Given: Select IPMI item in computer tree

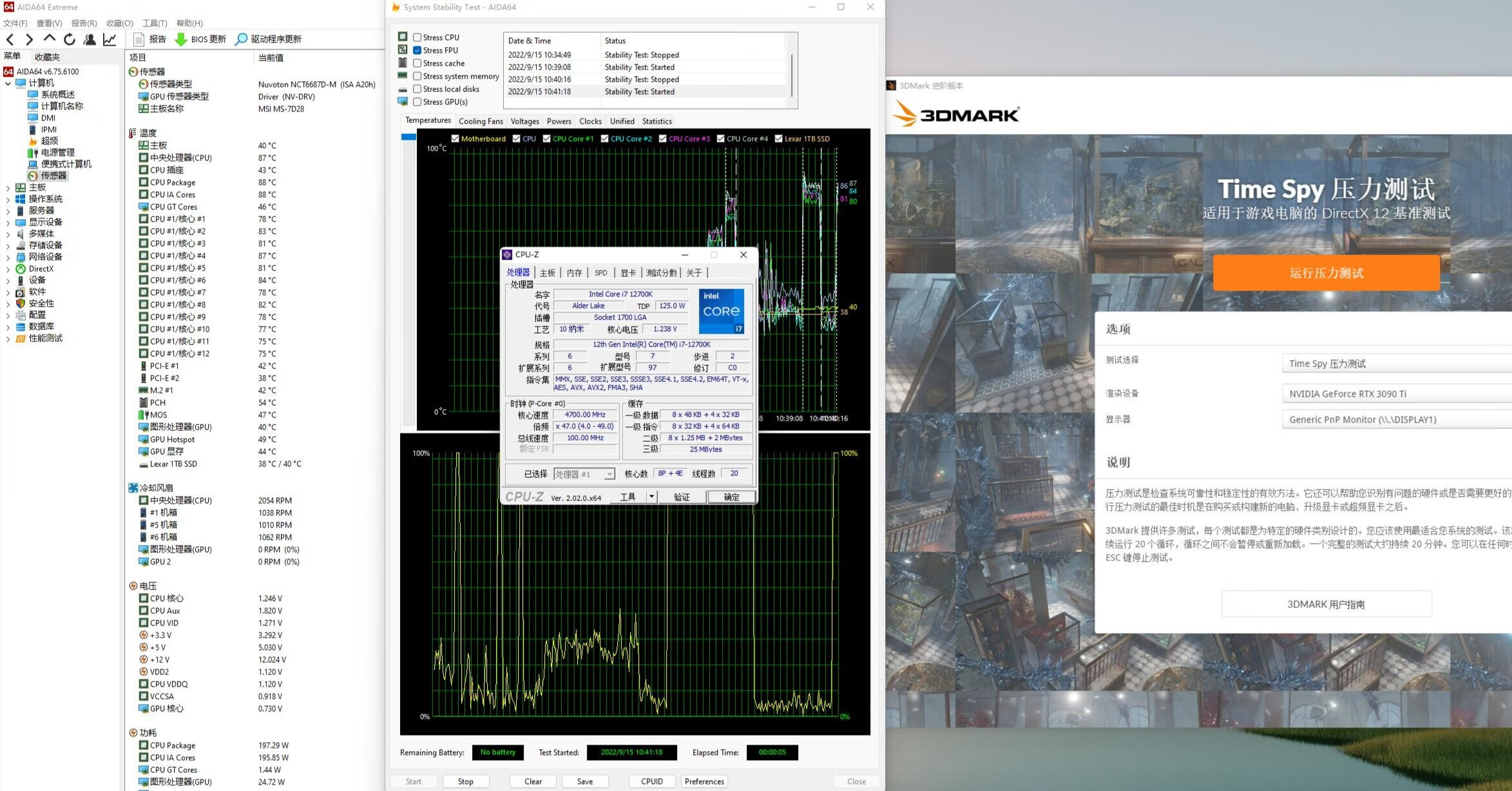Looking at the screenshot, I should tap(43, 129).
